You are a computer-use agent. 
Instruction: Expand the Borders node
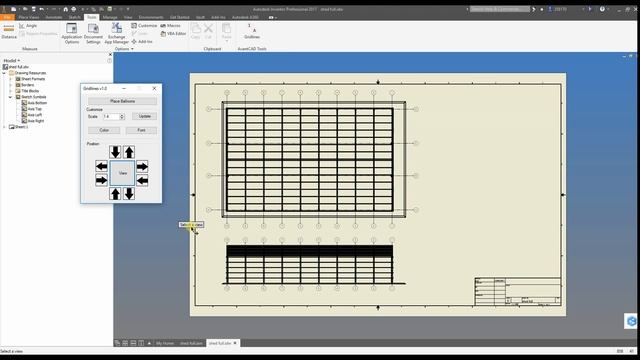pyautogui.click(x=11, y=85)
